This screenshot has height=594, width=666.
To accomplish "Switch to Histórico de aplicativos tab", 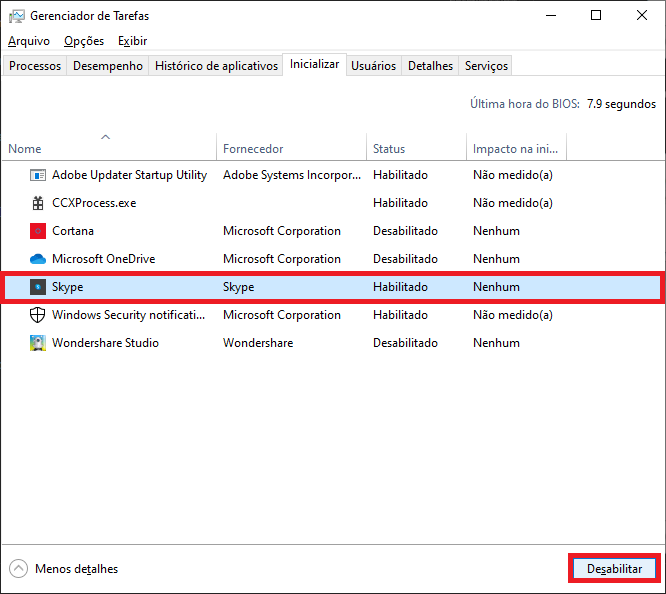I will 216,66.
